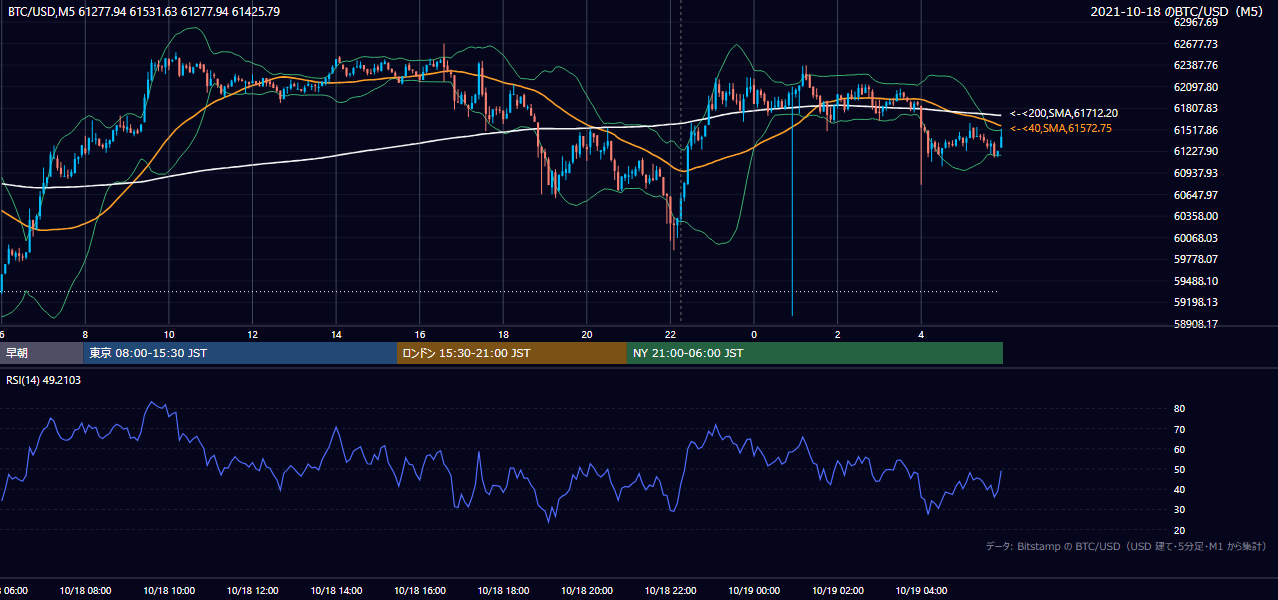The image size is (1278, 600).
Task: Click price axis label 60647.97
Action: point(1196,194)
